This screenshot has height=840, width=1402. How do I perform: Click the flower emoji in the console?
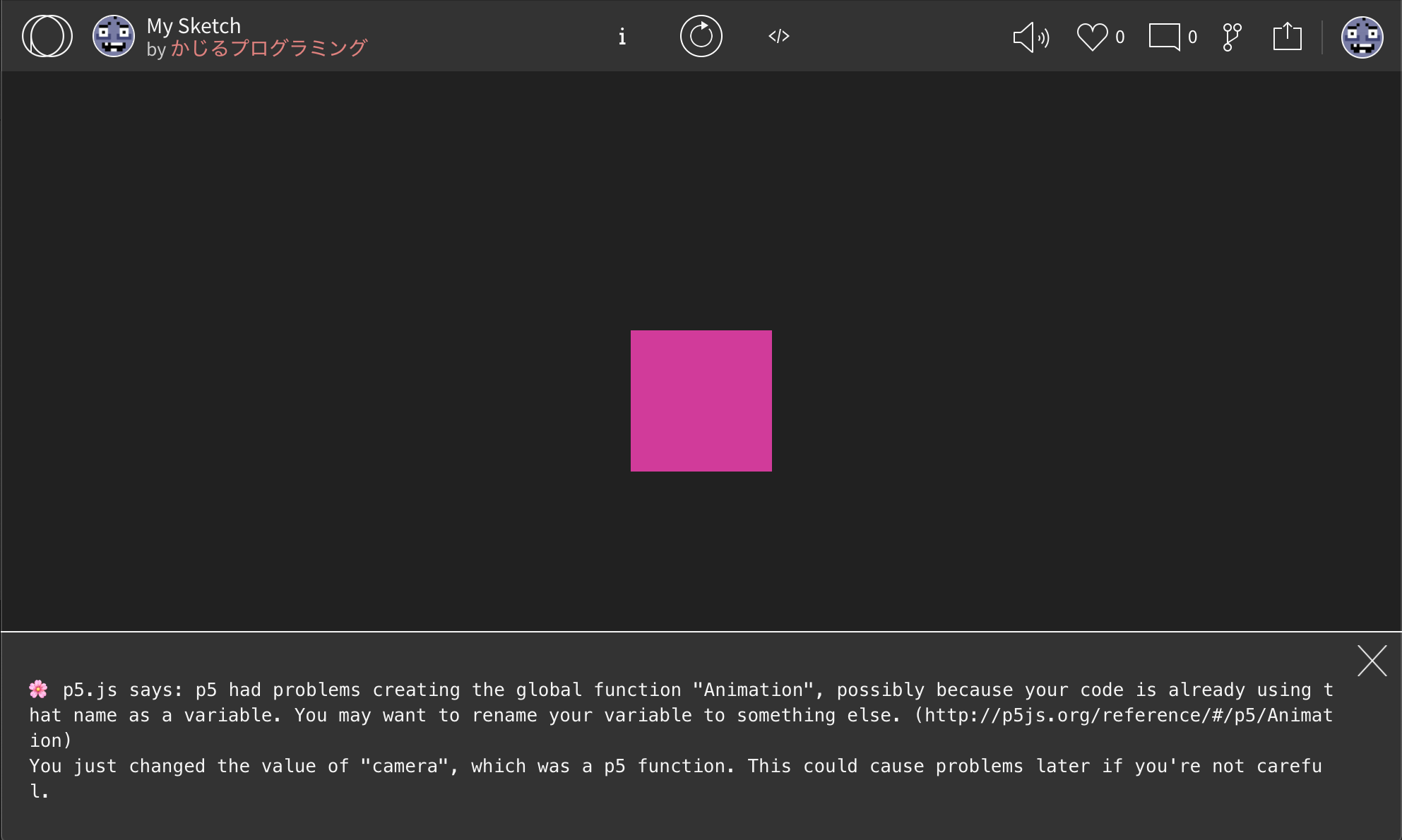click(x=38, y=689)
